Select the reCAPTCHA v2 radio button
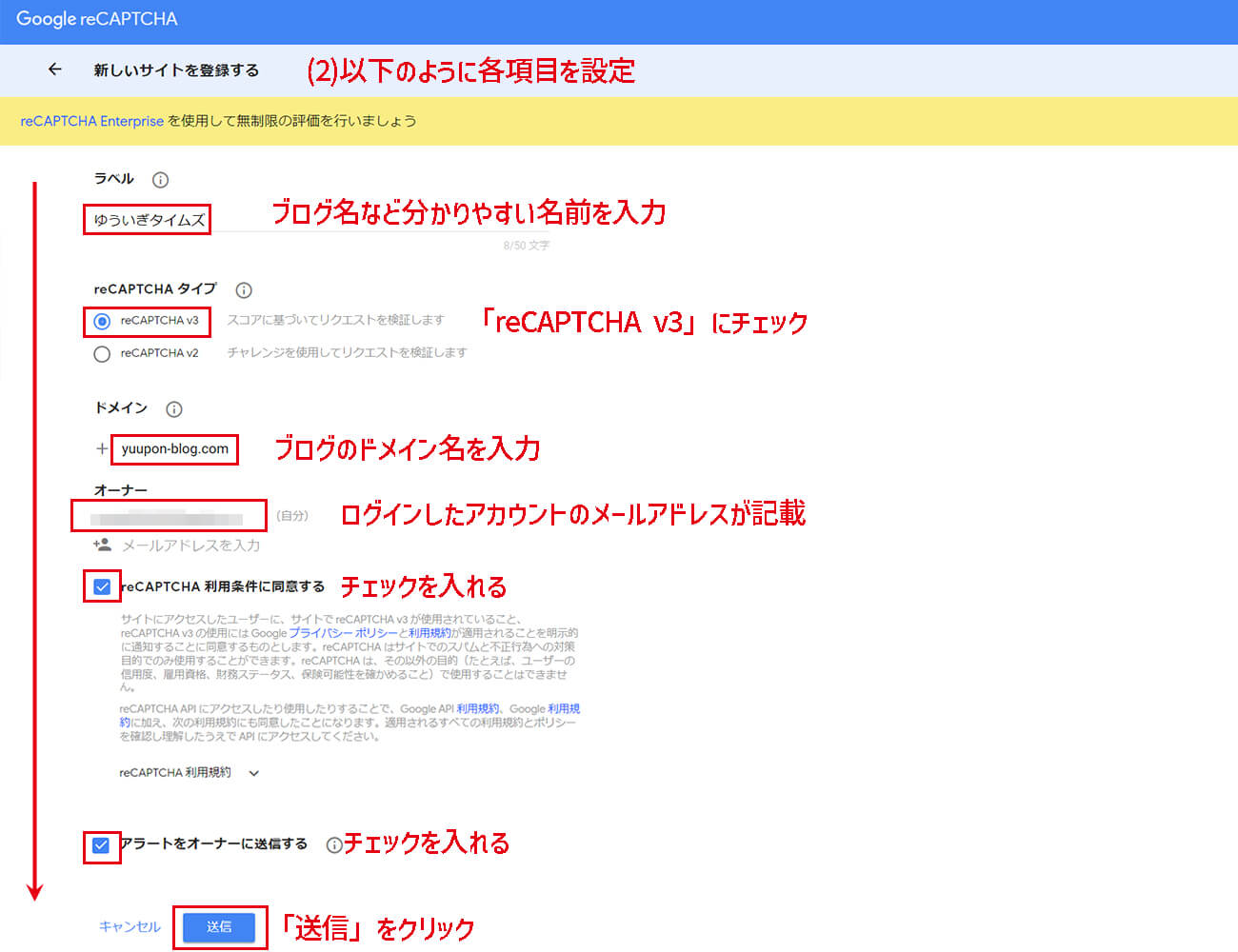This screenshot has height=952, width=1238. coord(102,354)
